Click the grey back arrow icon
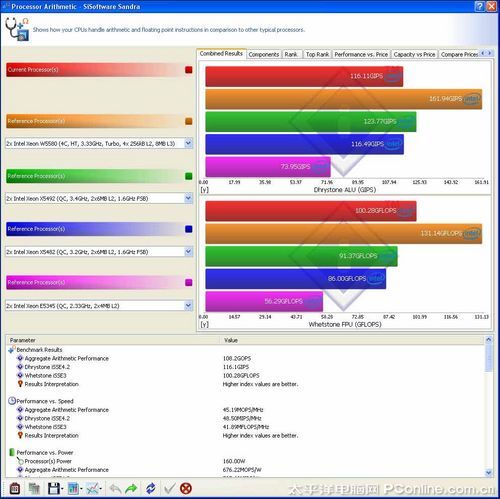The image size is (500, 499). pos(115,489)
